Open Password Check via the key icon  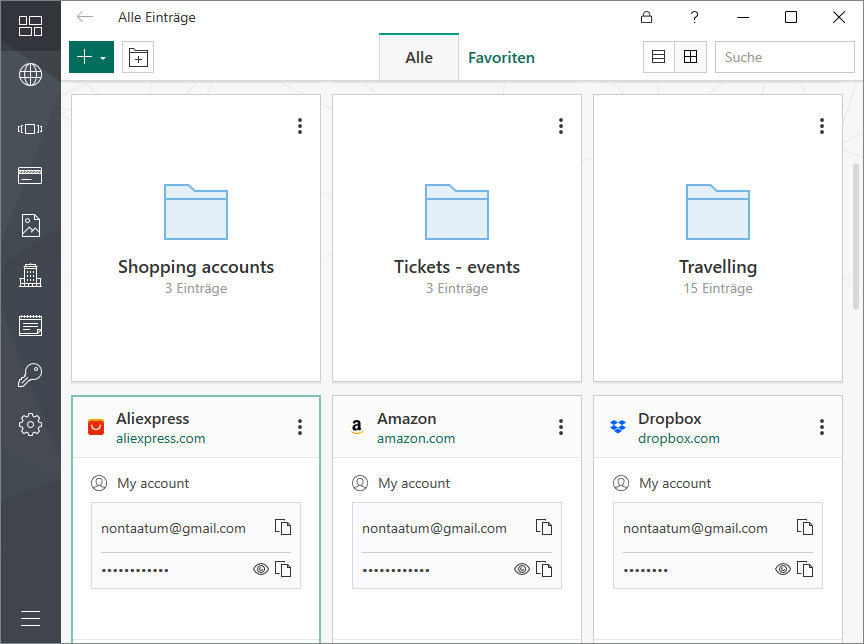pyautogui.click(x=30, y=374)
